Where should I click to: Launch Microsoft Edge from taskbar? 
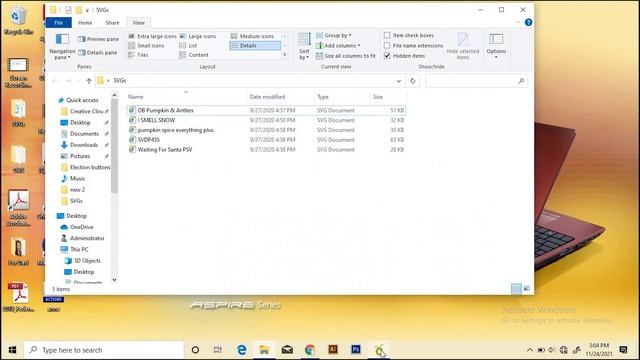(x=242, y=350)
